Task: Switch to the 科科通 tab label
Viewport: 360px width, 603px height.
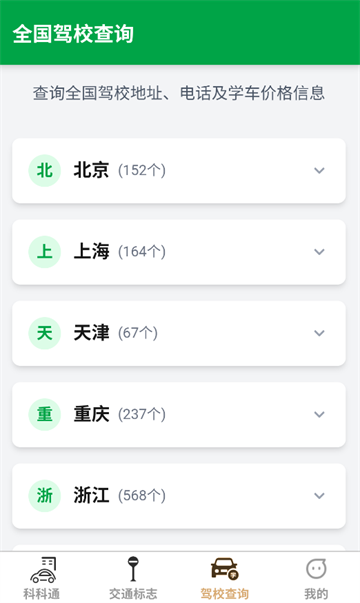Action: pos(42,593)
